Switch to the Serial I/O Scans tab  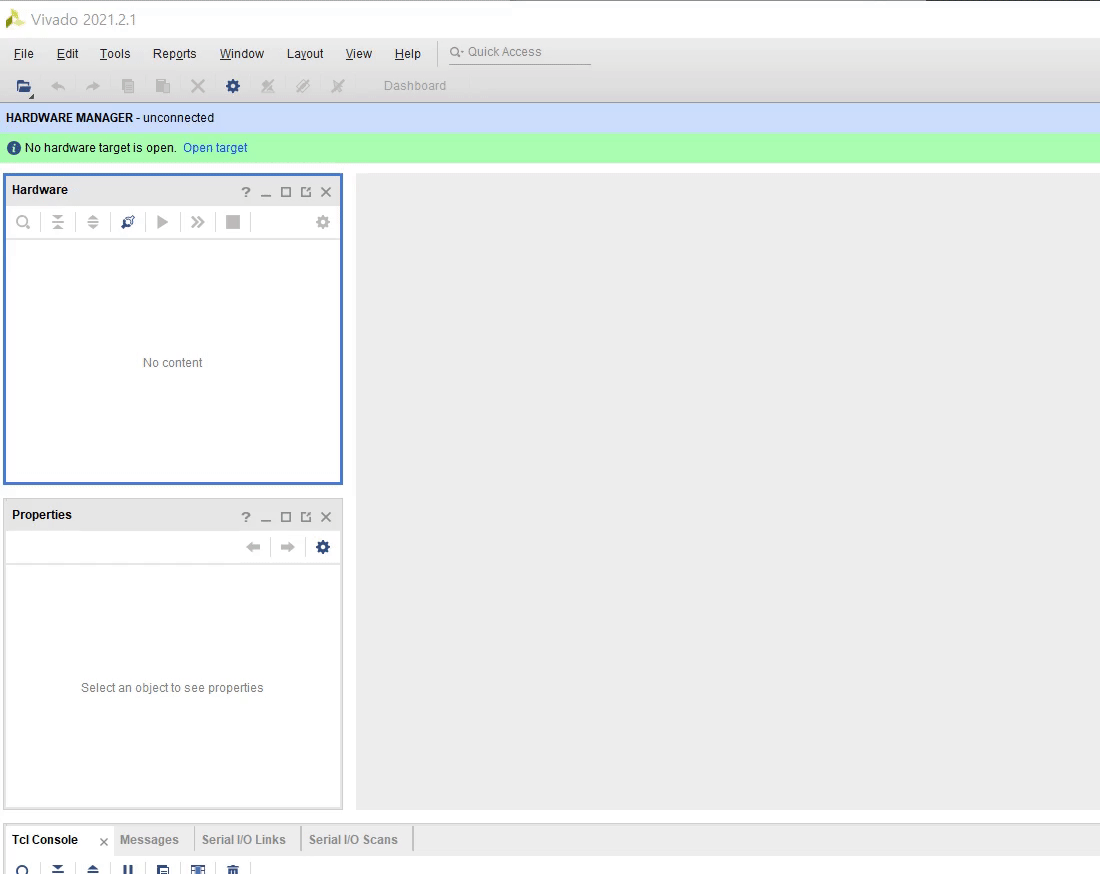click(x=354, y=840)
